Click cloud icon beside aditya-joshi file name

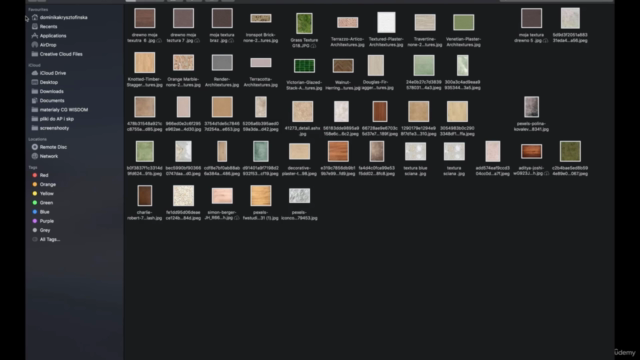click(547, 173)
